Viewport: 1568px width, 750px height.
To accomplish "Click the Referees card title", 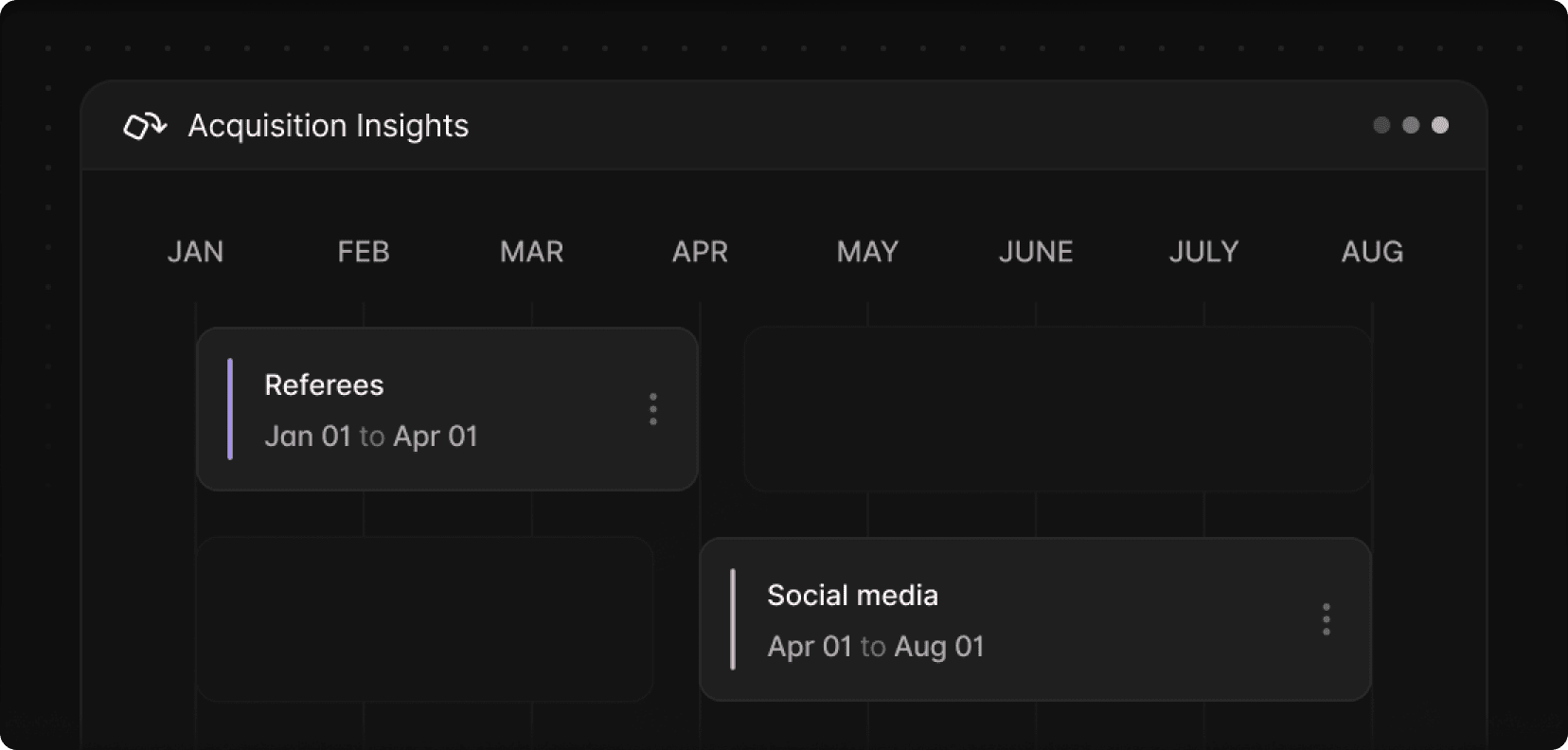I will [324, 385].
